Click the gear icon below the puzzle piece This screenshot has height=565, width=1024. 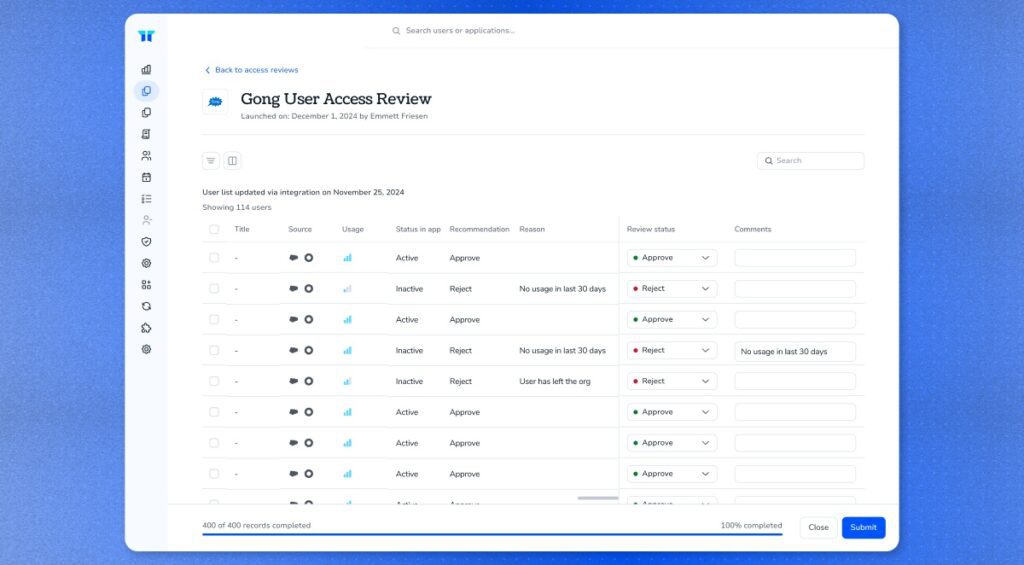(146, 349)
